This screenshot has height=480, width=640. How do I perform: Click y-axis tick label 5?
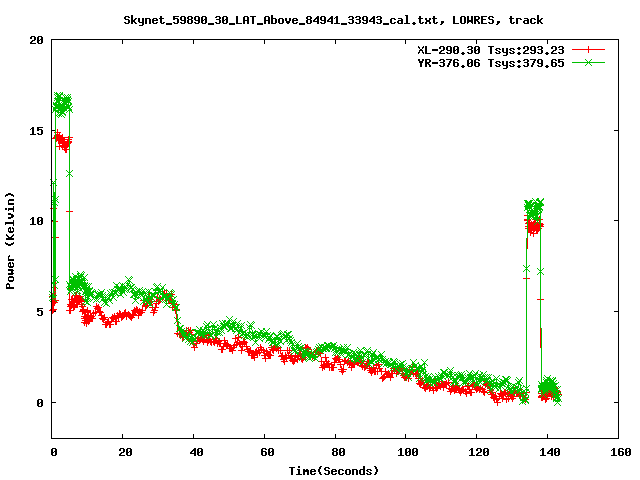40,312
